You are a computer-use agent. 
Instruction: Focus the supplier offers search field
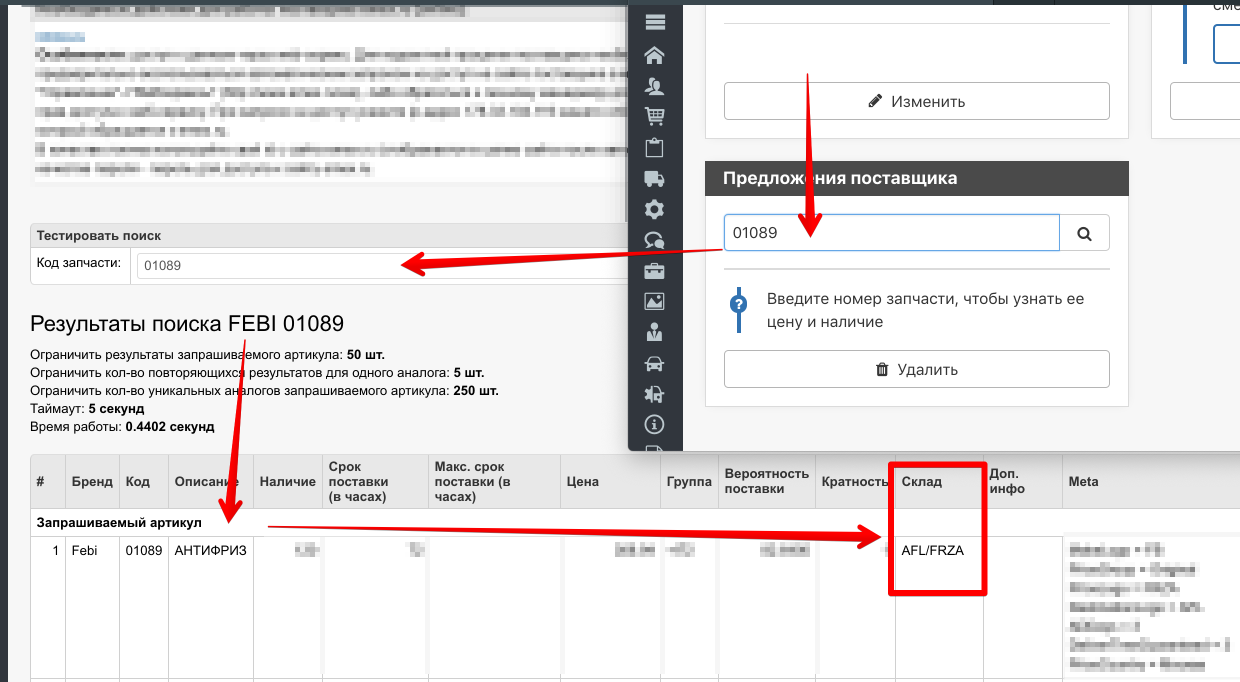click(x=890, y=233)
